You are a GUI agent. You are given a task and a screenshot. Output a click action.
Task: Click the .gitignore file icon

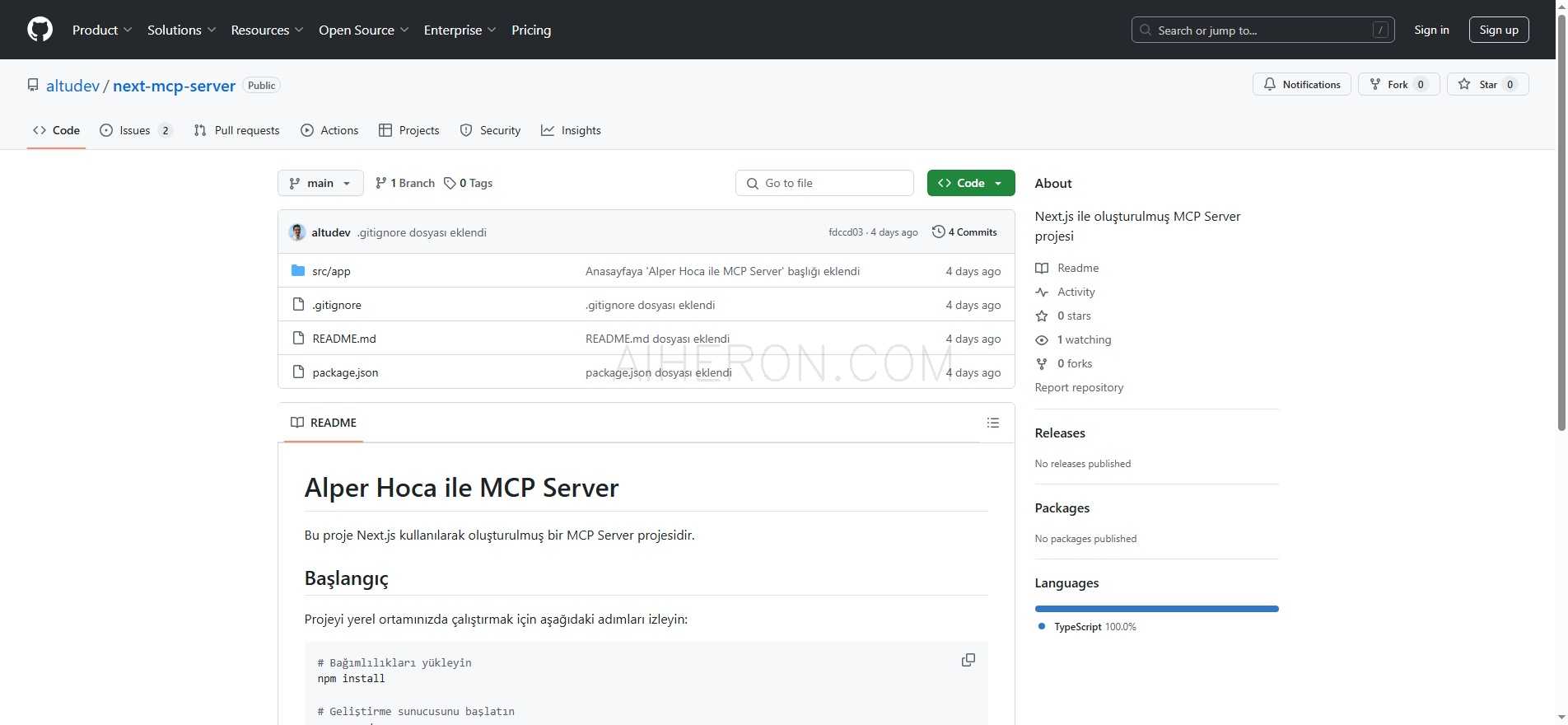click(x=298, y=305)
